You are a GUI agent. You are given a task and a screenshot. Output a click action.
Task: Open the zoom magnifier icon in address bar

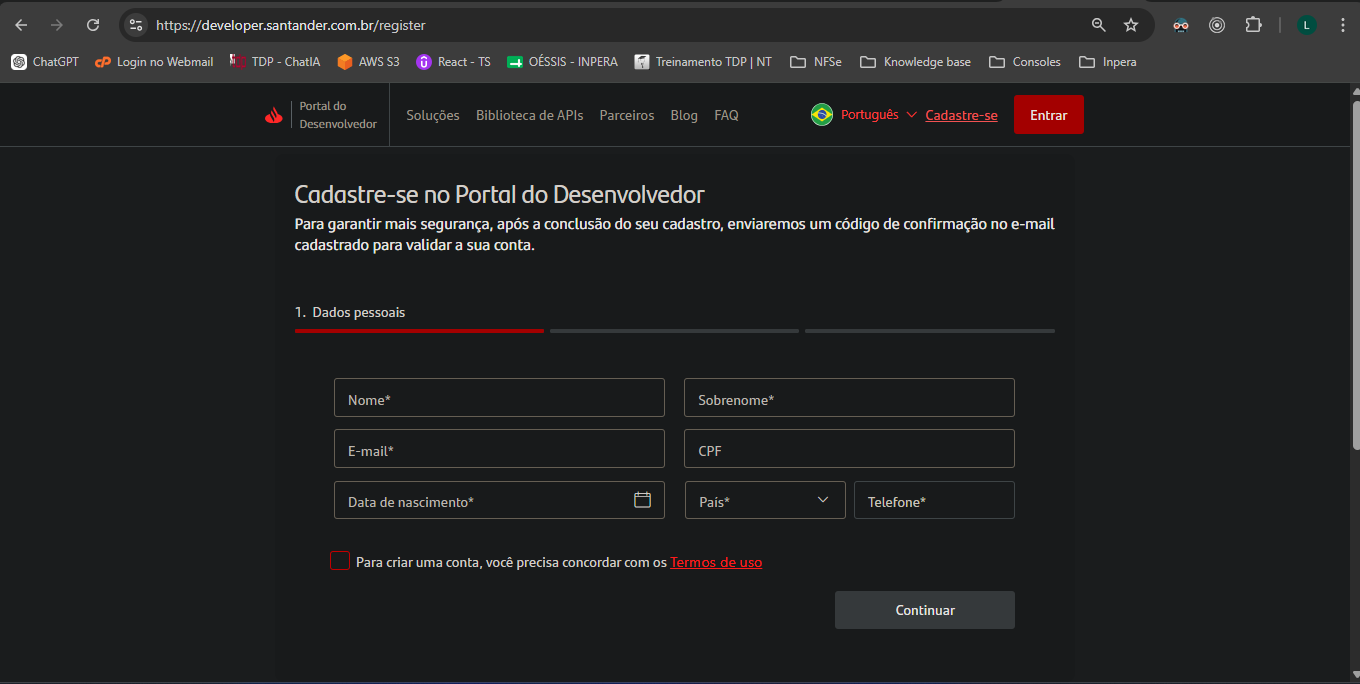point(1098,25)
